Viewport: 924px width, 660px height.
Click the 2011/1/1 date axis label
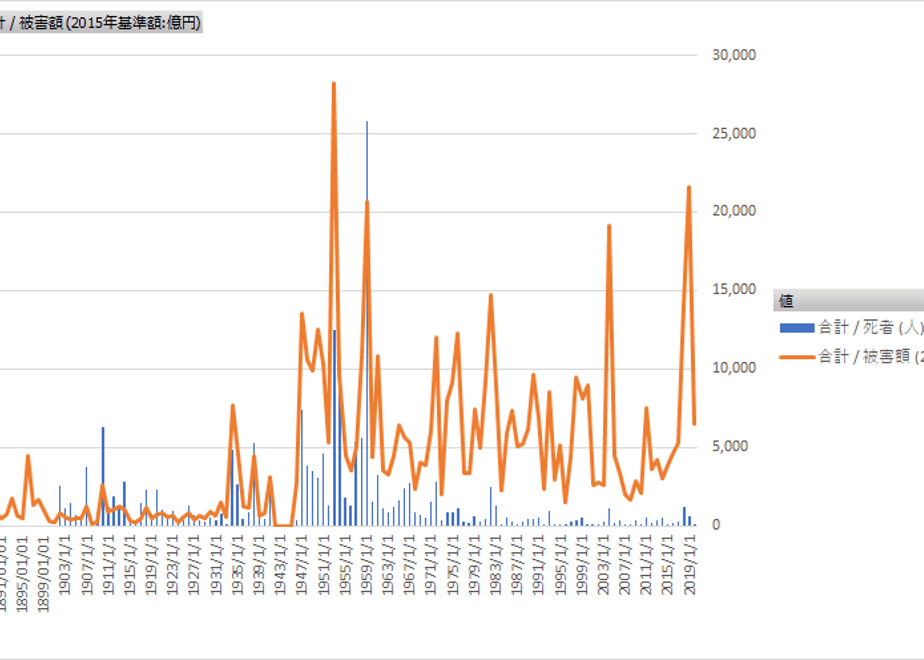tap(646, 565)
